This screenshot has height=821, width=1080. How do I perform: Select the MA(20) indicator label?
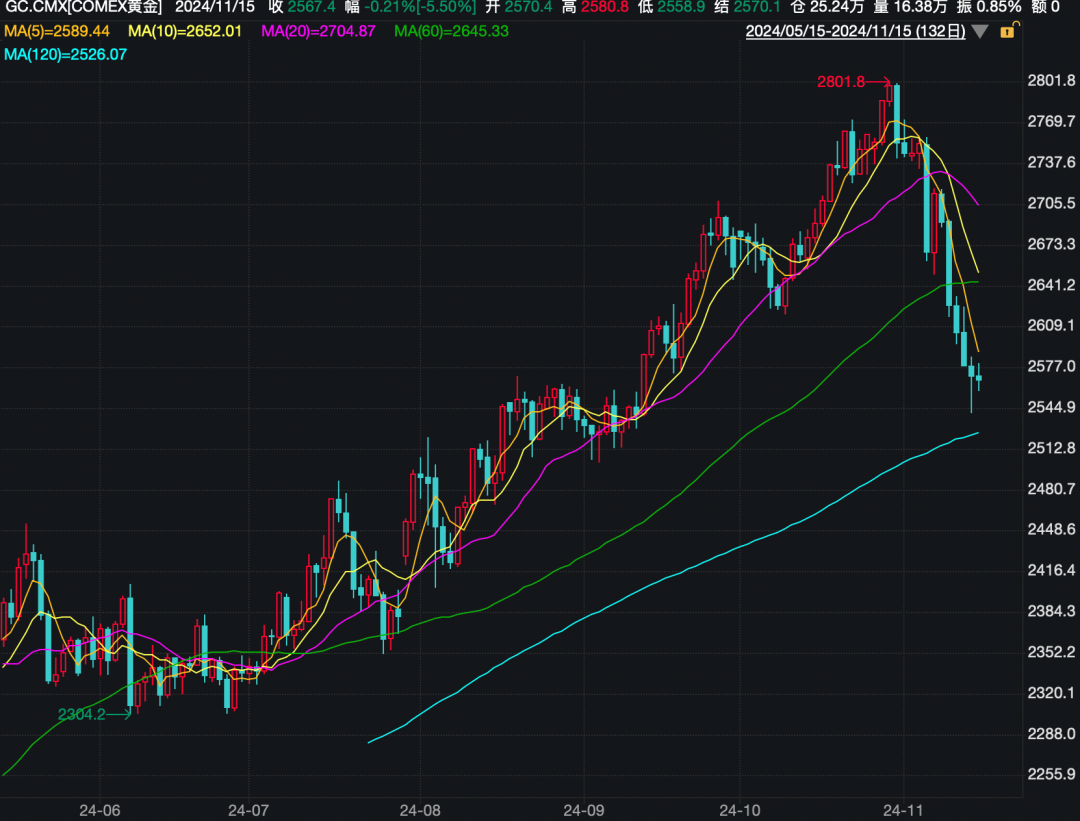pyautogui.click(x=318, y=31)
